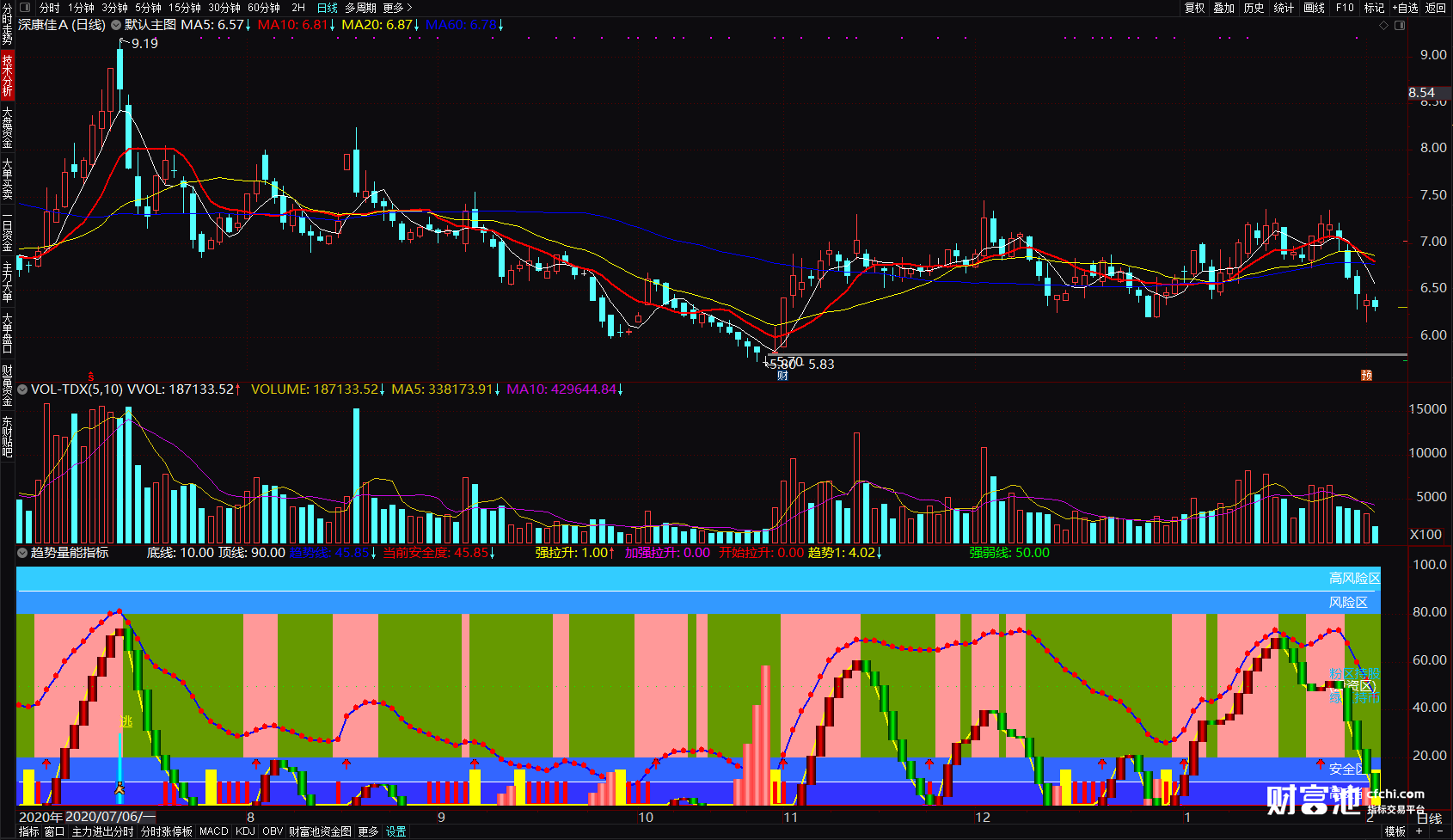
Task: Switch sub-chart indicator to MACD
Action: tap(214, 831)
